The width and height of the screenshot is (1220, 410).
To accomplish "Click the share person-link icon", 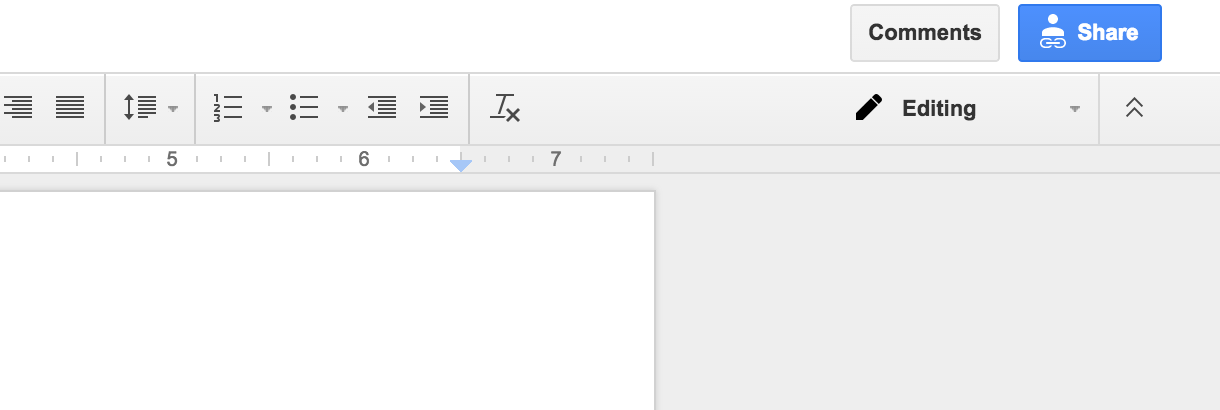I will [1053, 33].
